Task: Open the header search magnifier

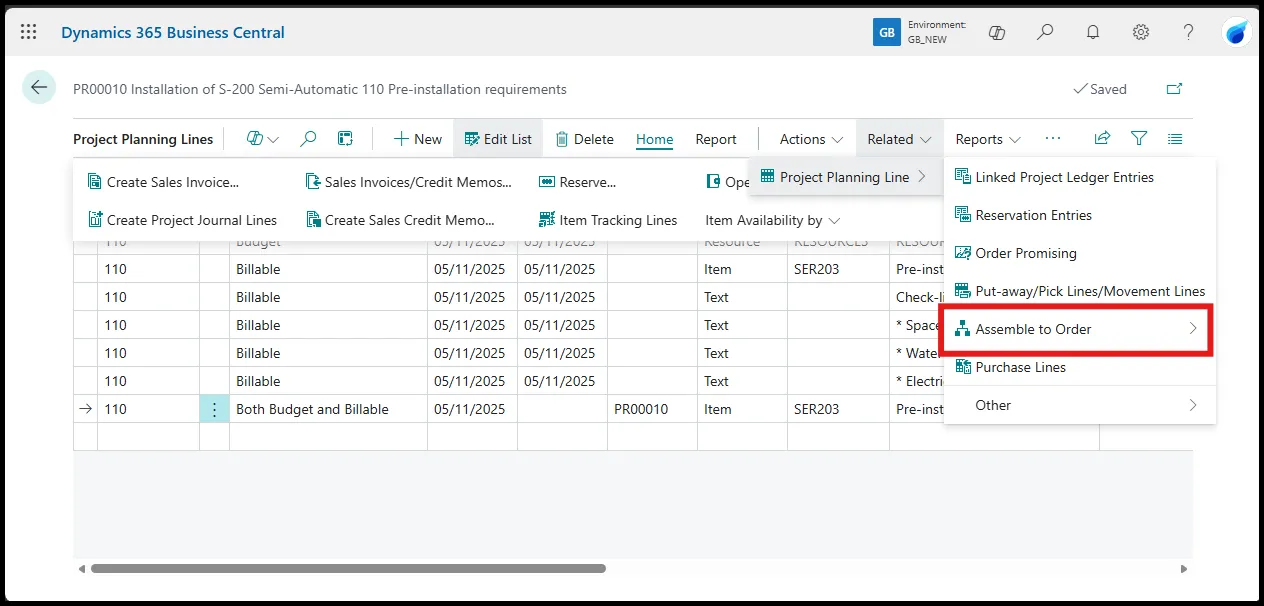Action: [x=1045, y=32]
